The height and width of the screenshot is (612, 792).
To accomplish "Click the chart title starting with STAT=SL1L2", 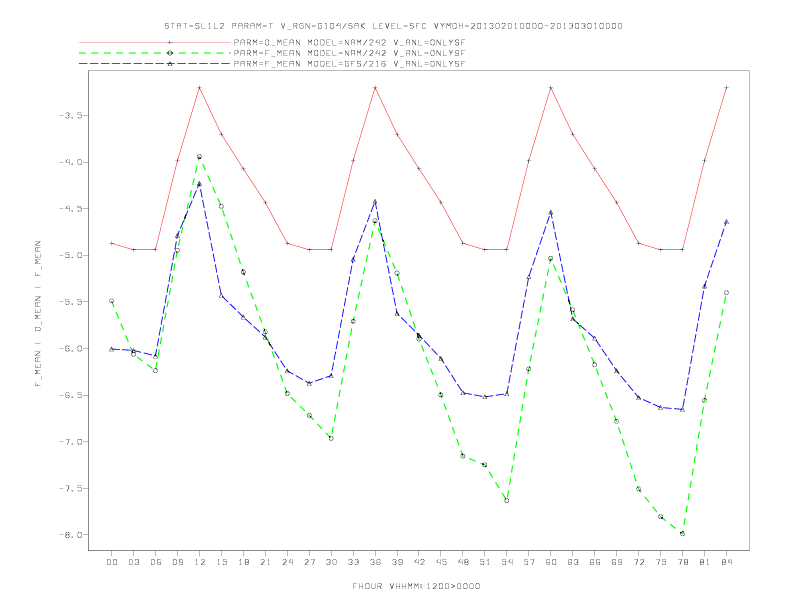I will (393, 26).
